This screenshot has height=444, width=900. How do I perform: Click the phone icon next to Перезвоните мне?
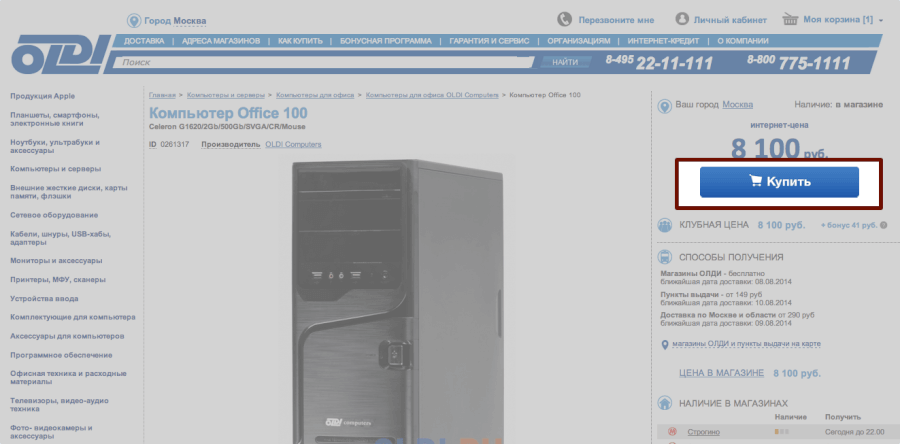pyautogui.click(x=565, y=19)
